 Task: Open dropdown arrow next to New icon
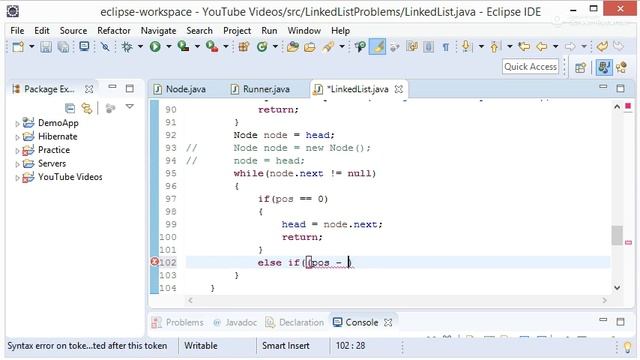point(31,47)
